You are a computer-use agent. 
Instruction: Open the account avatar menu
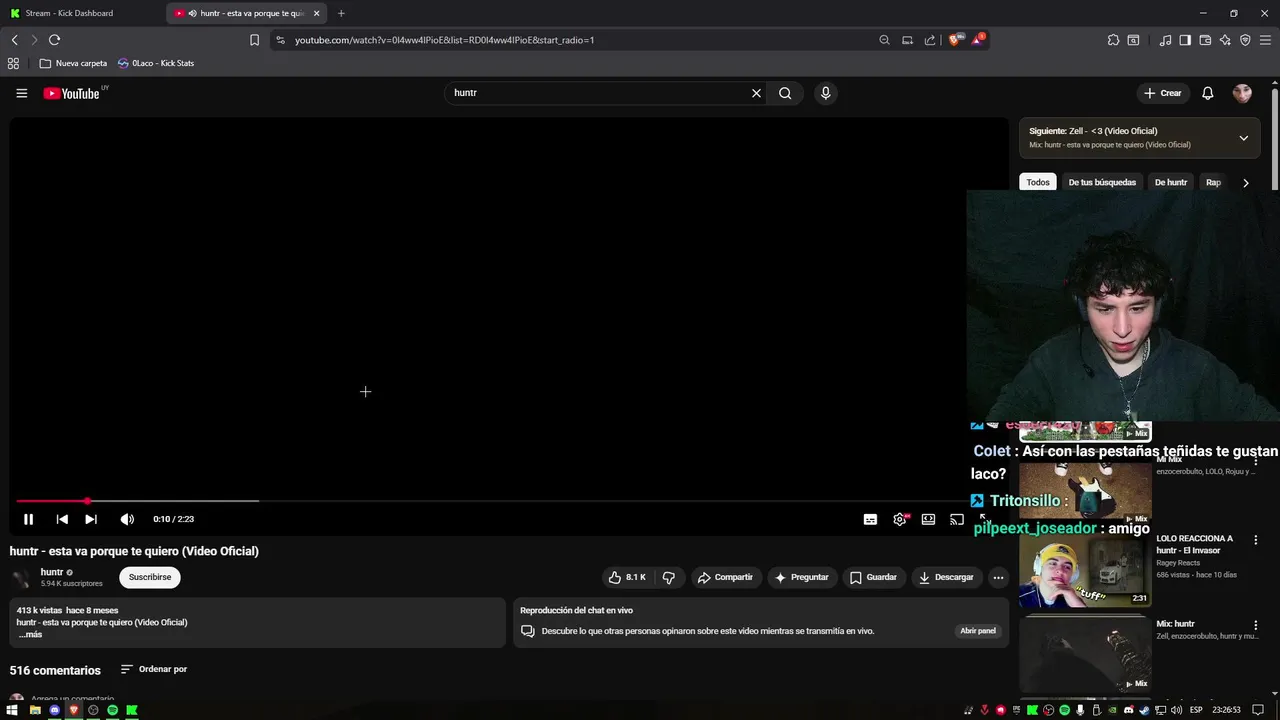1242,93
